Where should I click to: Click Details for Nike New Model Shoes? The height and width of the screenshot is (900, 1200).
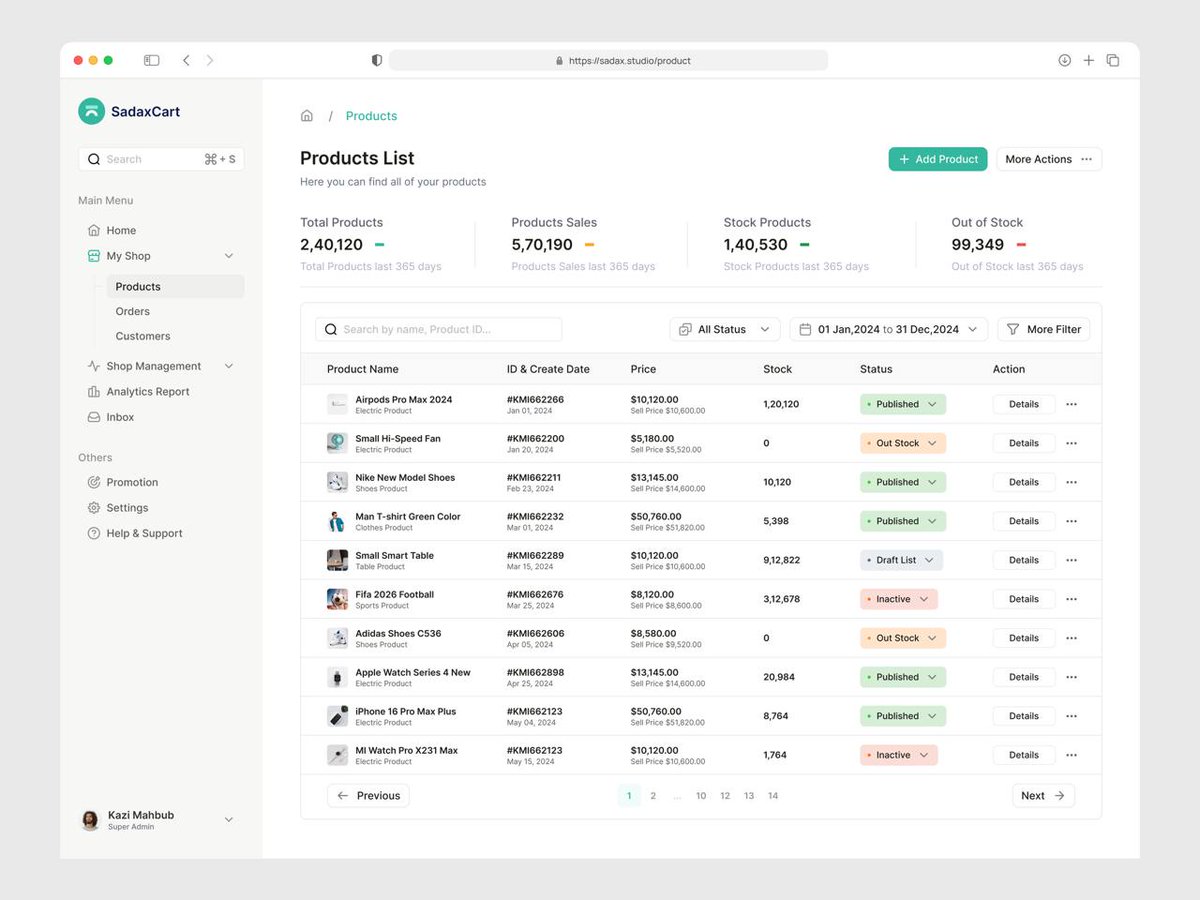click(1023, 482)
